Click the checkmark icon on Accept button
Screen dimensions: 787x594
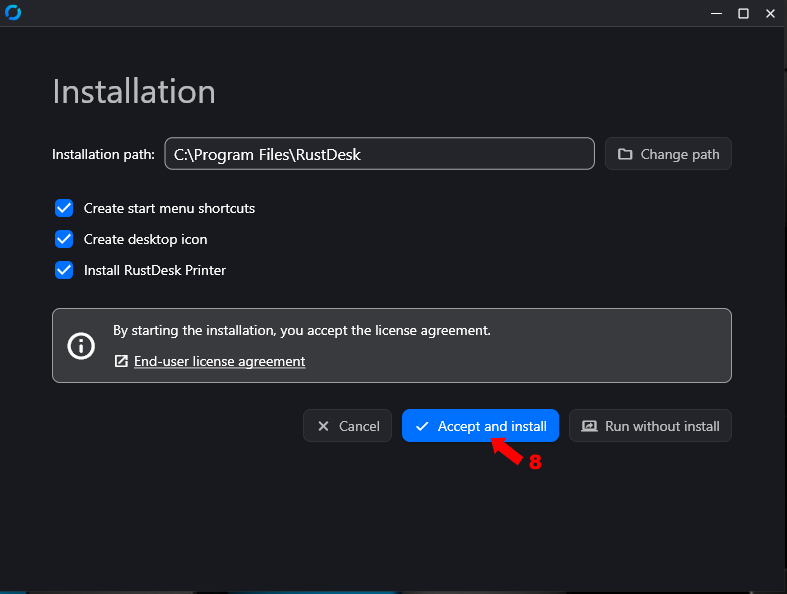[x=422, y=426]
